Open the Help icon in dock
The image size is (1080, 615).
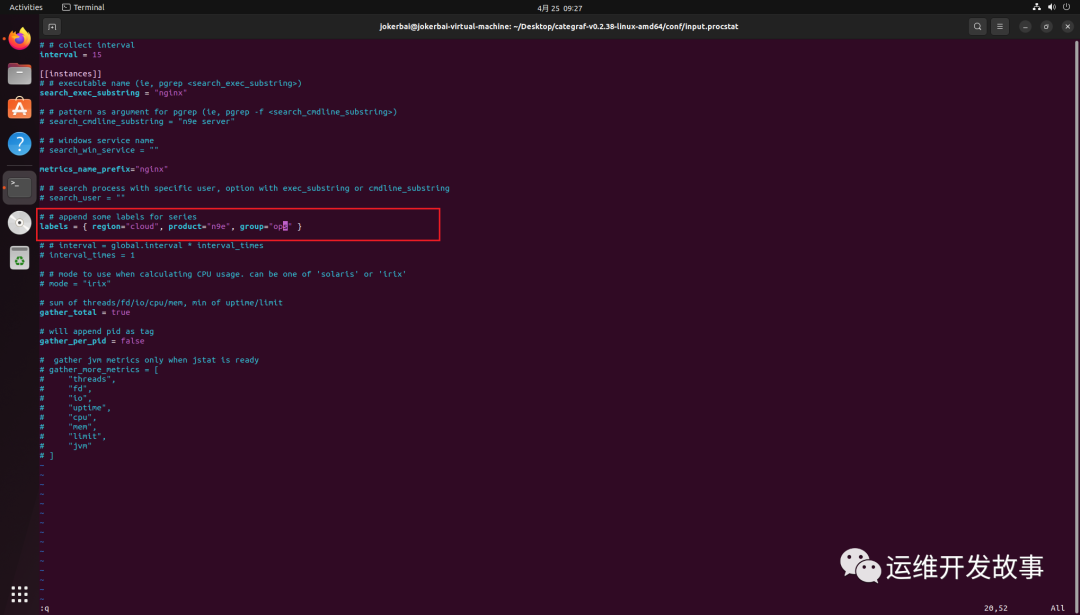(x=19, y=143)
